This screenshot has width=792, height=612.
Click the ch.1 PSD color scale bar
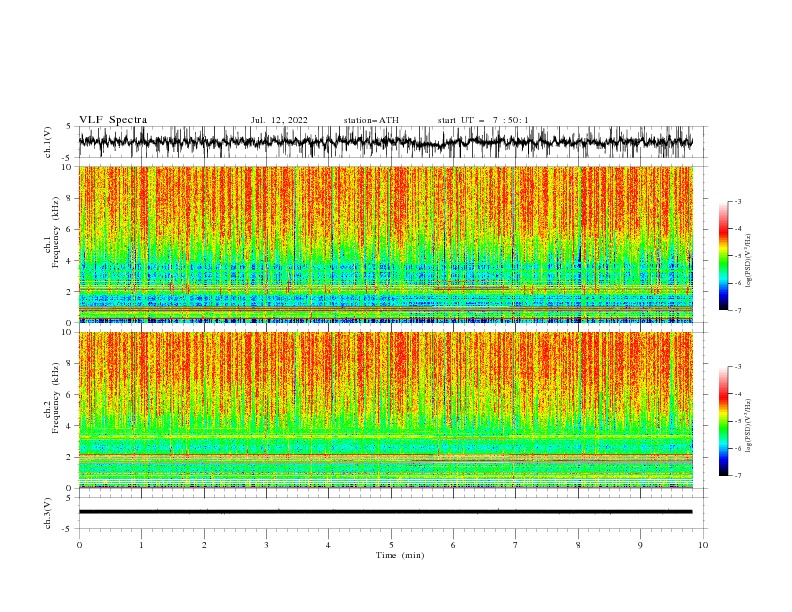pyautogui.click(x=723, y=256)
